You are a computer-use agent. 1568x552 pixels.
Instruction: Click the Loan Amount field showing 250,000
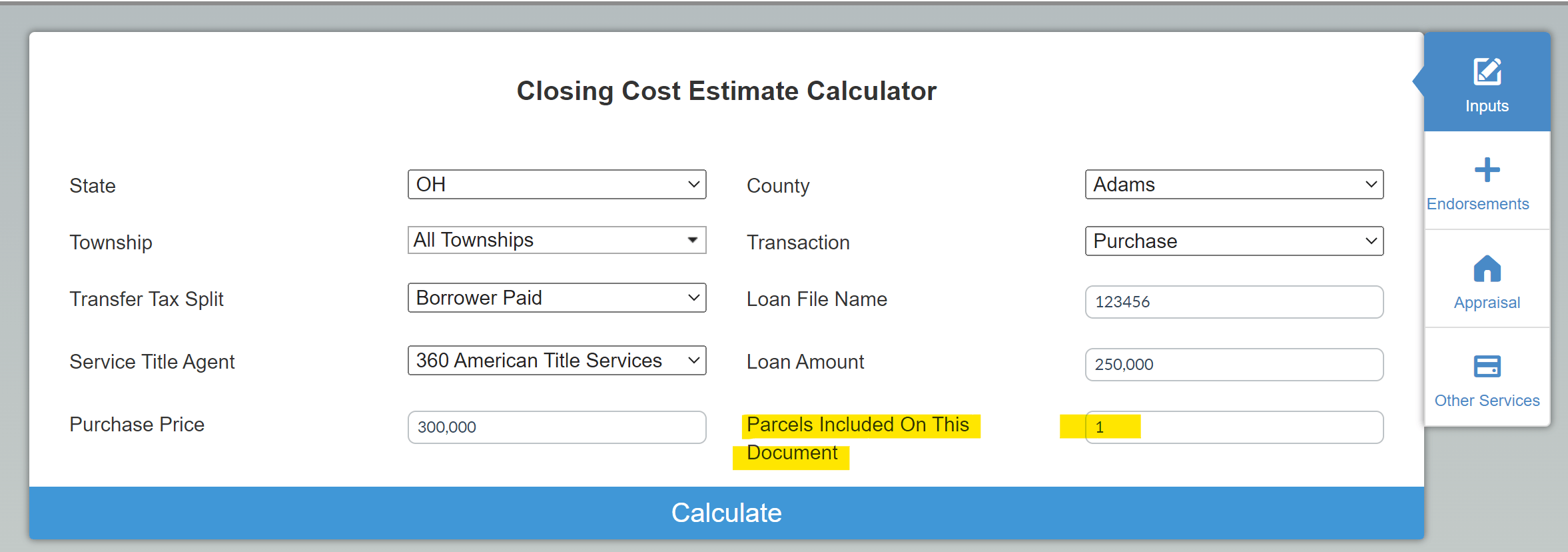[x=1234, y=365]
